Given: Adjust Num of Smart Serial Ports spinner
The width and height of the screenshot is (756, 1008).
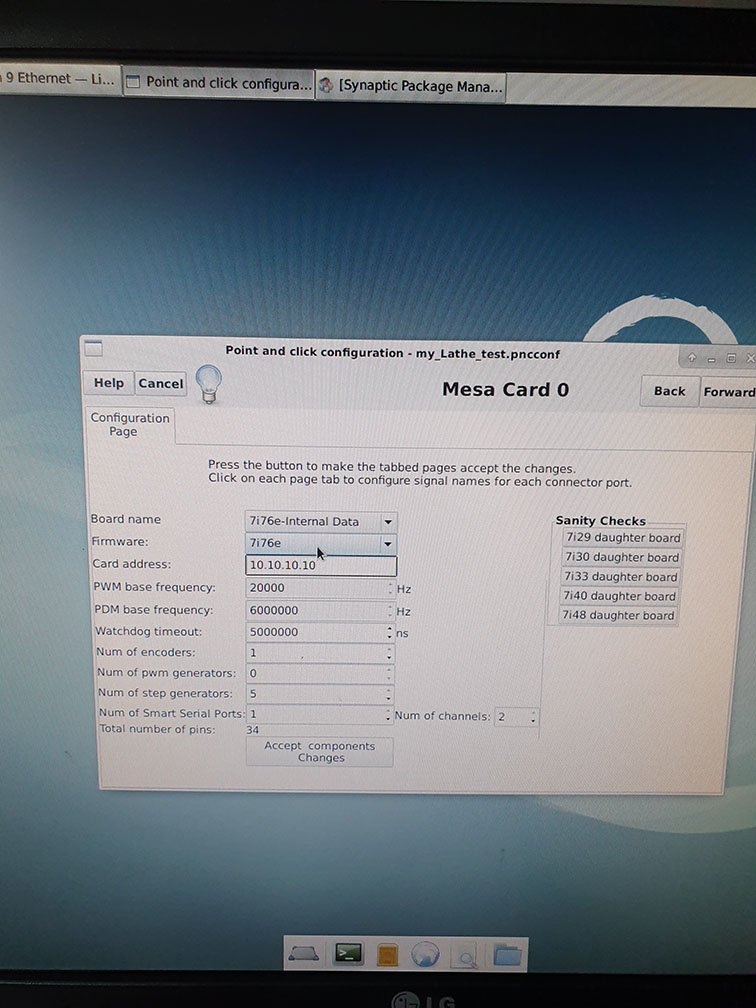Looking at the screenshot, I should [x=388, y=715].
